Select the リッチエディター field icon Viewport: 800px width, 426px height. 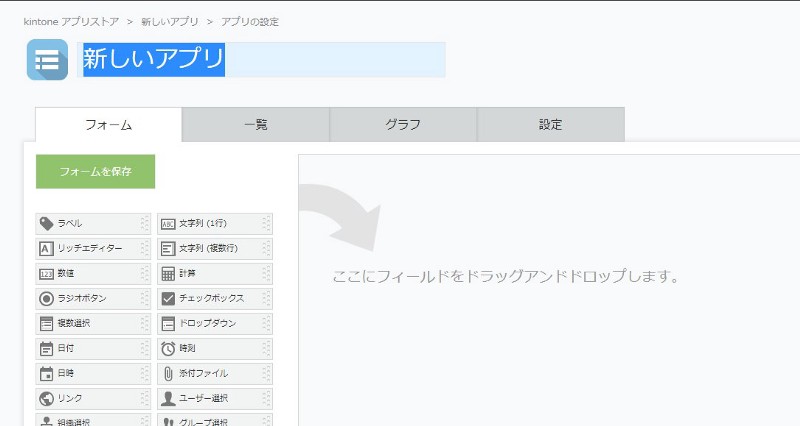click(x=46, y=249)
